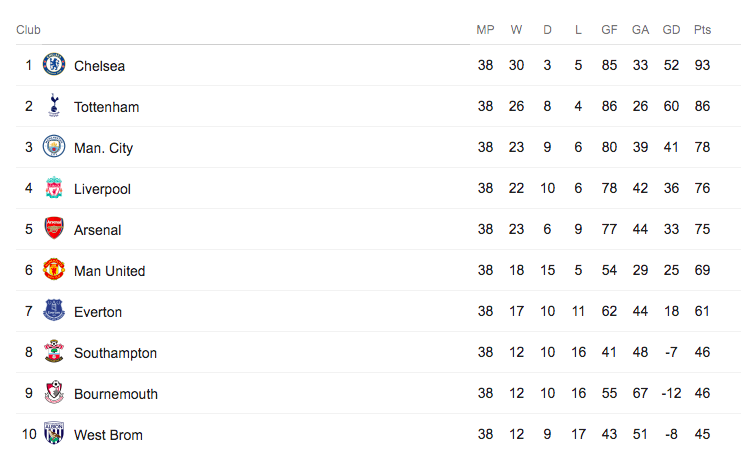Click the GF column header
The height and width of the screenshot is (453, 741).
[x=609, y=30]
